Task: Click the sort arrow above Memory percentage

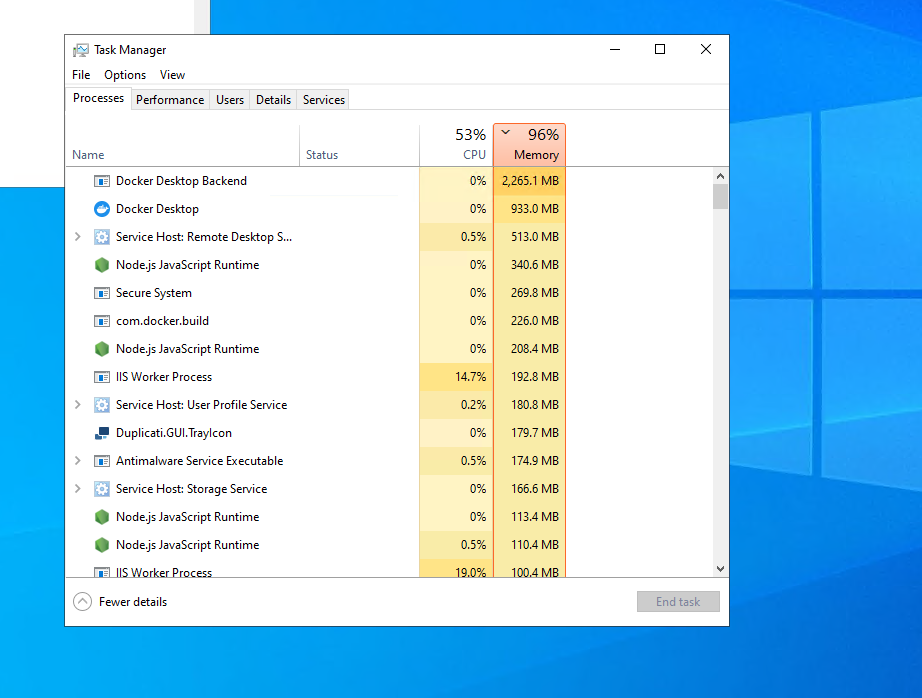Action: pos(506,132)
